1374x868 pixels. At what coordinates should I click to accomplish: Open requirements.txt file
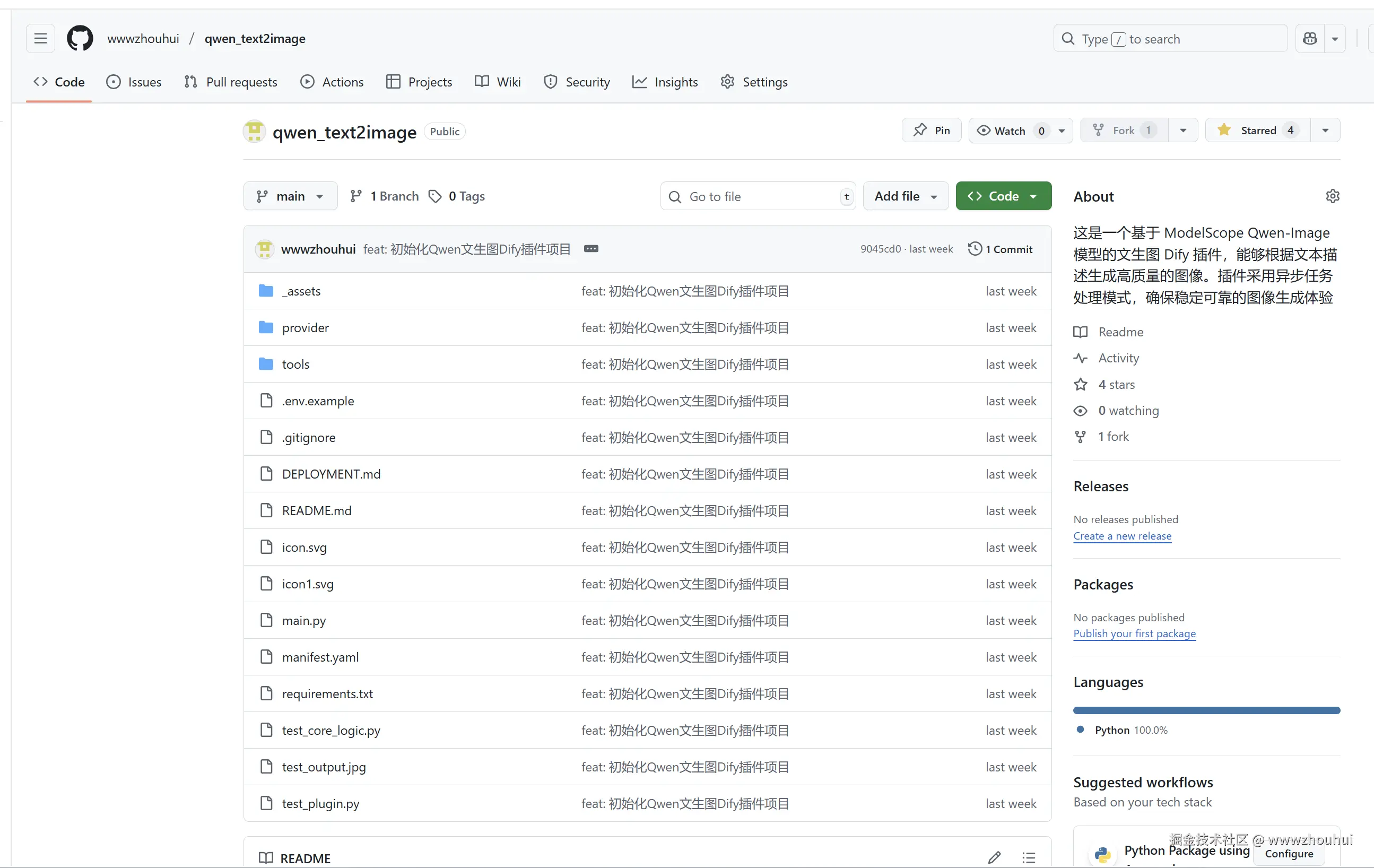pos(327,694)
